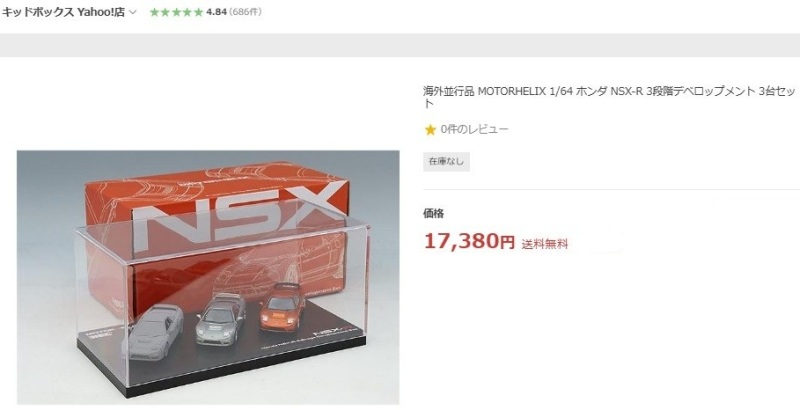The image size is (800, 410).
Task: Click the 17,380円 price amount
Action: click(x=469, y=241)
